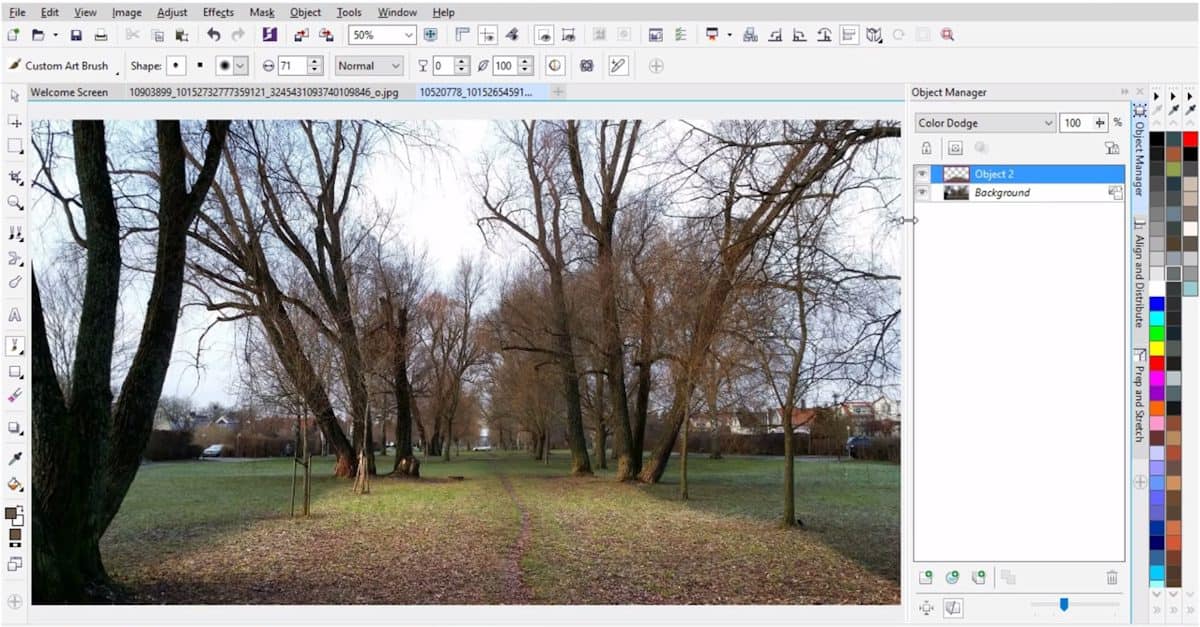Screen dimensions: 1200x627
Task: Toggle the lock transparency icon in Object Manager
Action: pyautogui.click(x=926, y=148)
